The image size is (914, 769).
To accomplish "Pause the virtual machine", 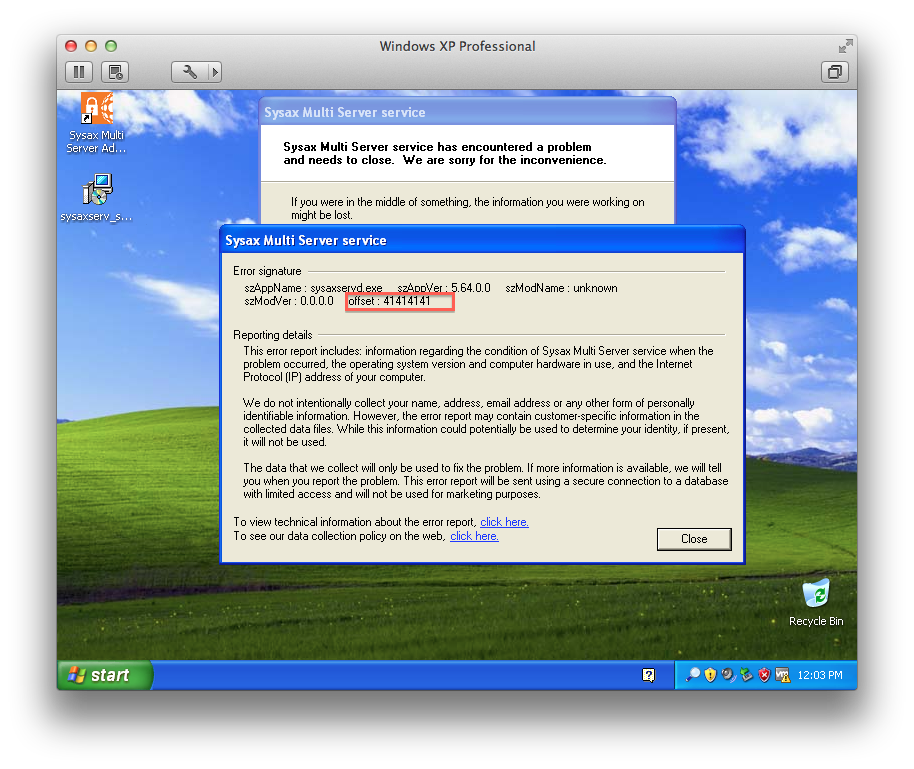I will coord(79,72).
